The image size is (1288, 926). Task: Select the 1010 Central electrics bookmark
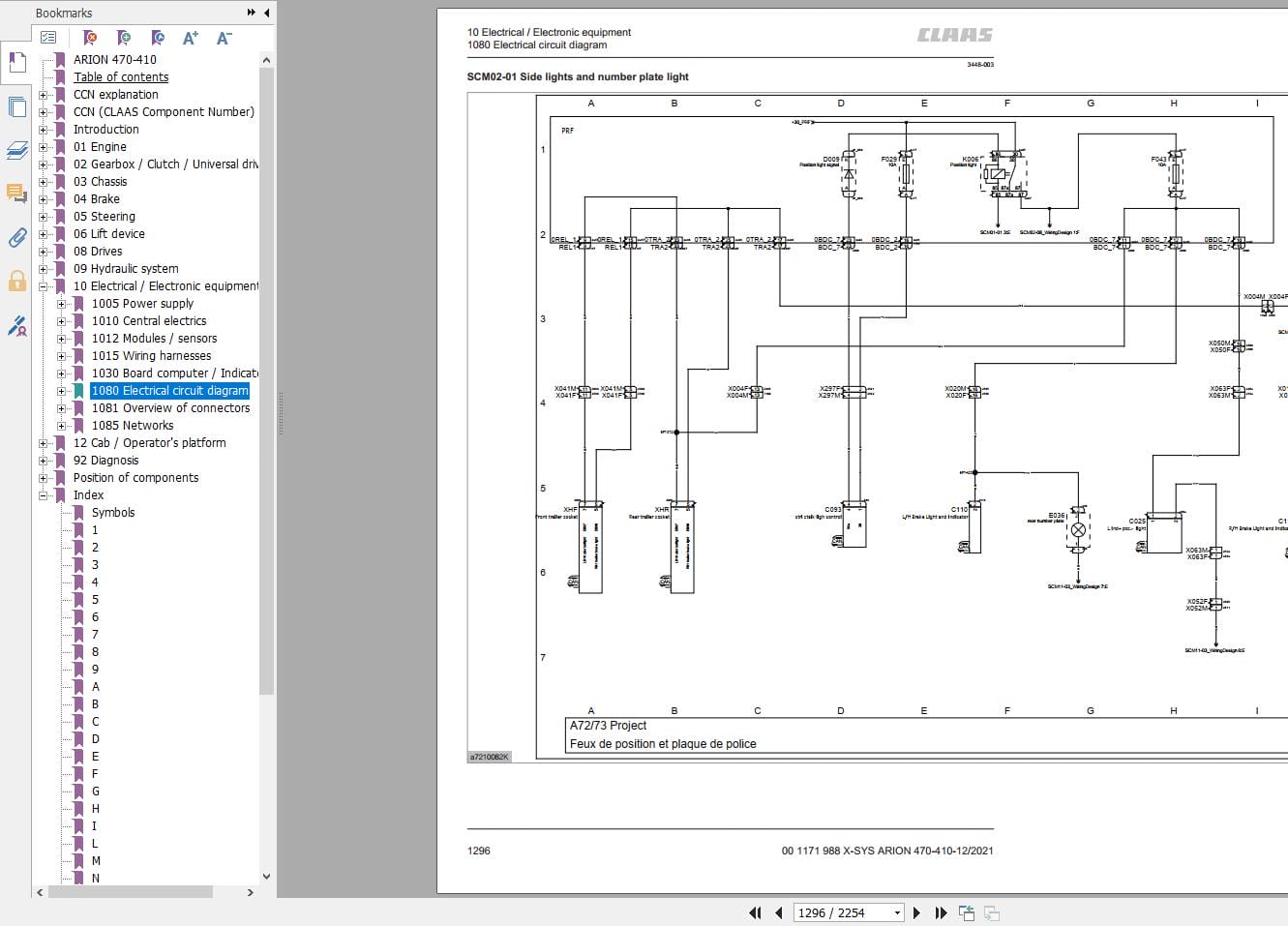[149, 321]
